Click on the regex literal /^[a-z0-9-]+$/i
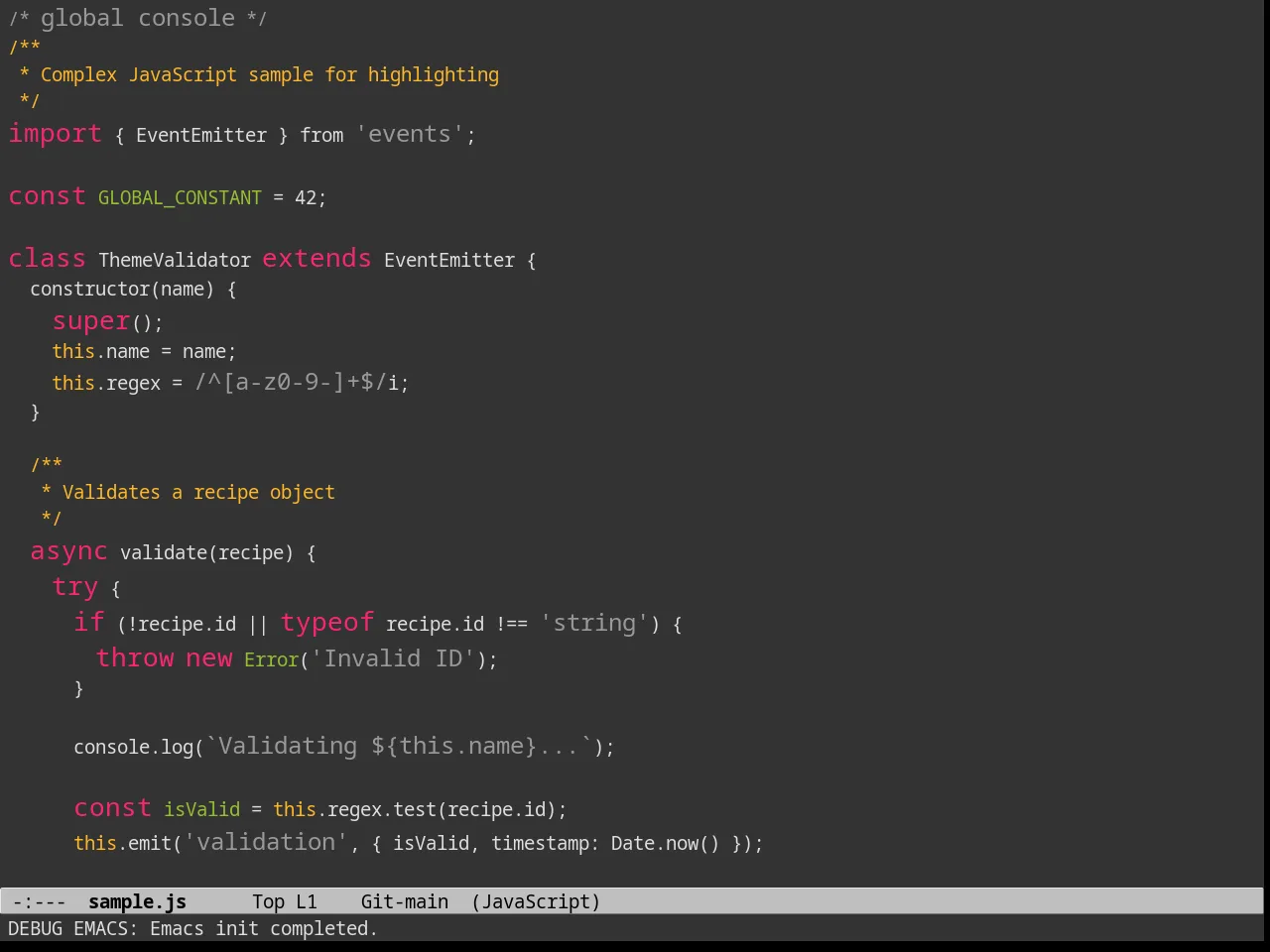This screenshot has width=1270, height=952. (x=297, y=382)
